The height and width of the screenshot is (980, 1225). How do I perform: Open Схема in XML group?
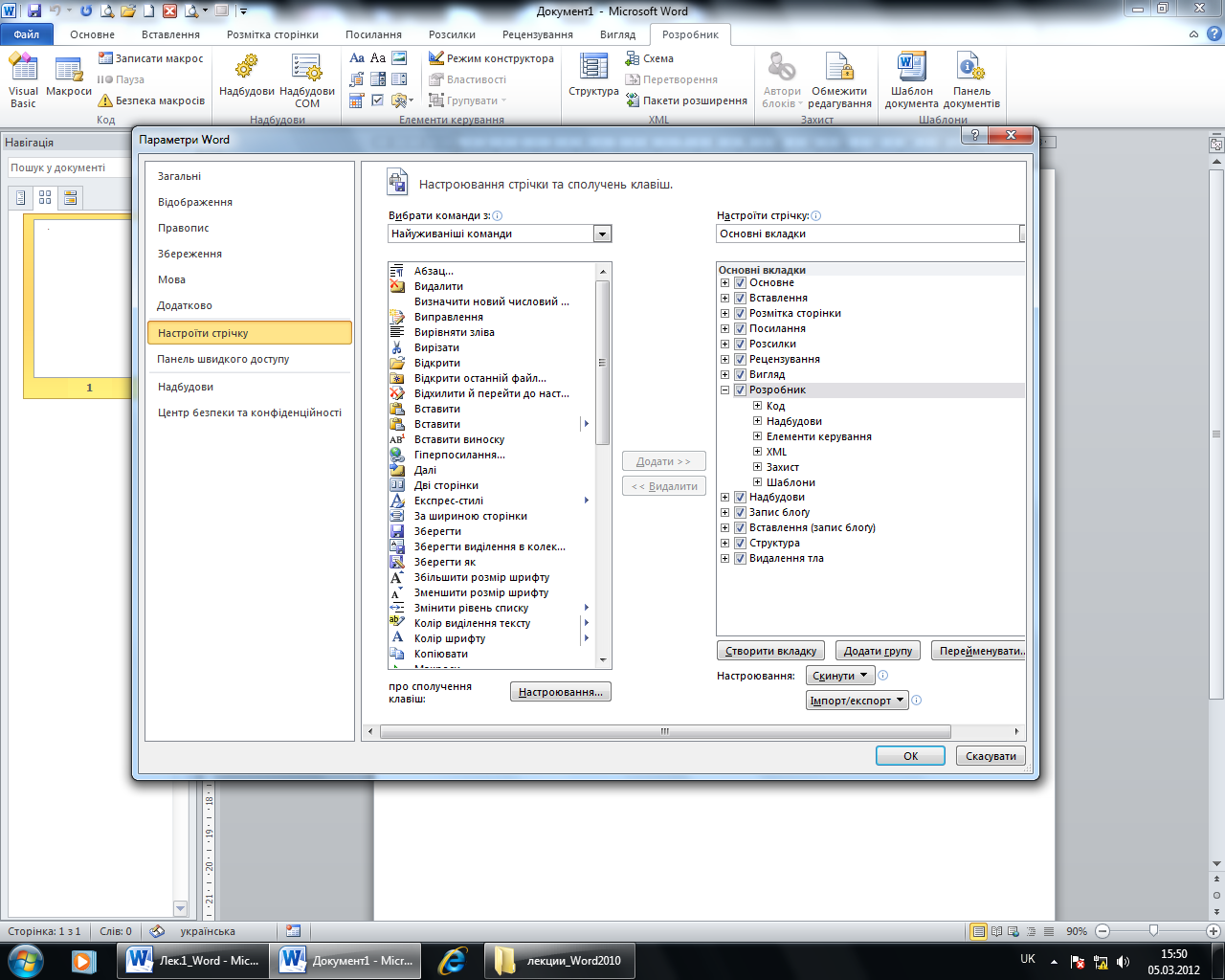[x=650, y=58]
